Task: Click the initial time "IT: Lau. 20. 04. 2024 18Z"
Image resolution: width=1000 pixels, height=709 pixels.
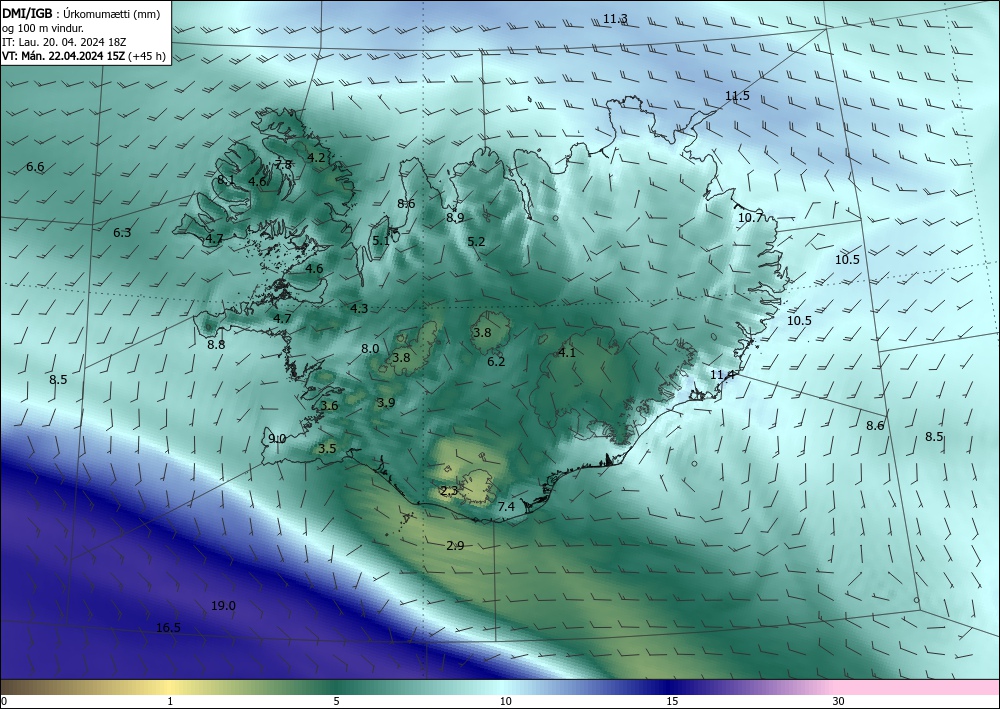Action: tap(64, 42)
